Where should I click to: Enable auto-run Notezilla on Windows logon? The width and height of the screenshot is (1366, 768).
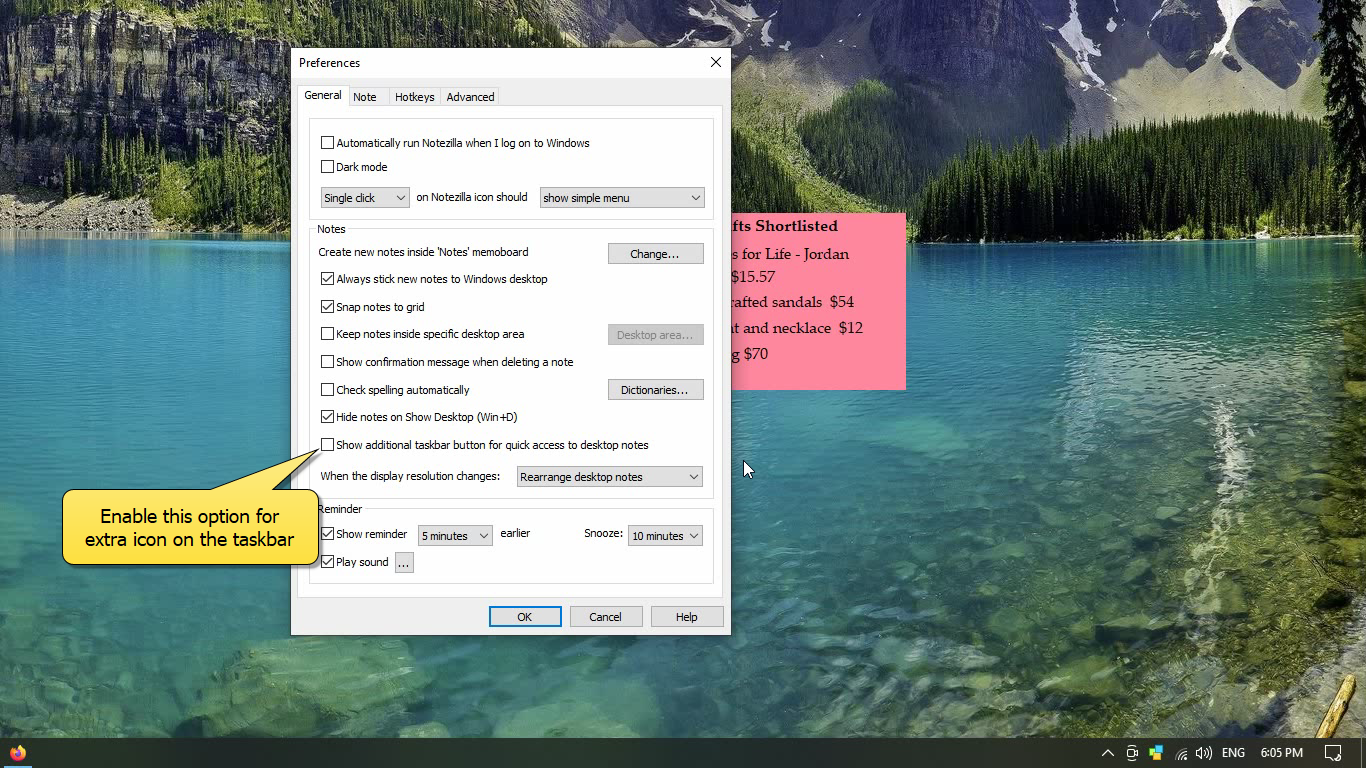[x=327, y=143]
